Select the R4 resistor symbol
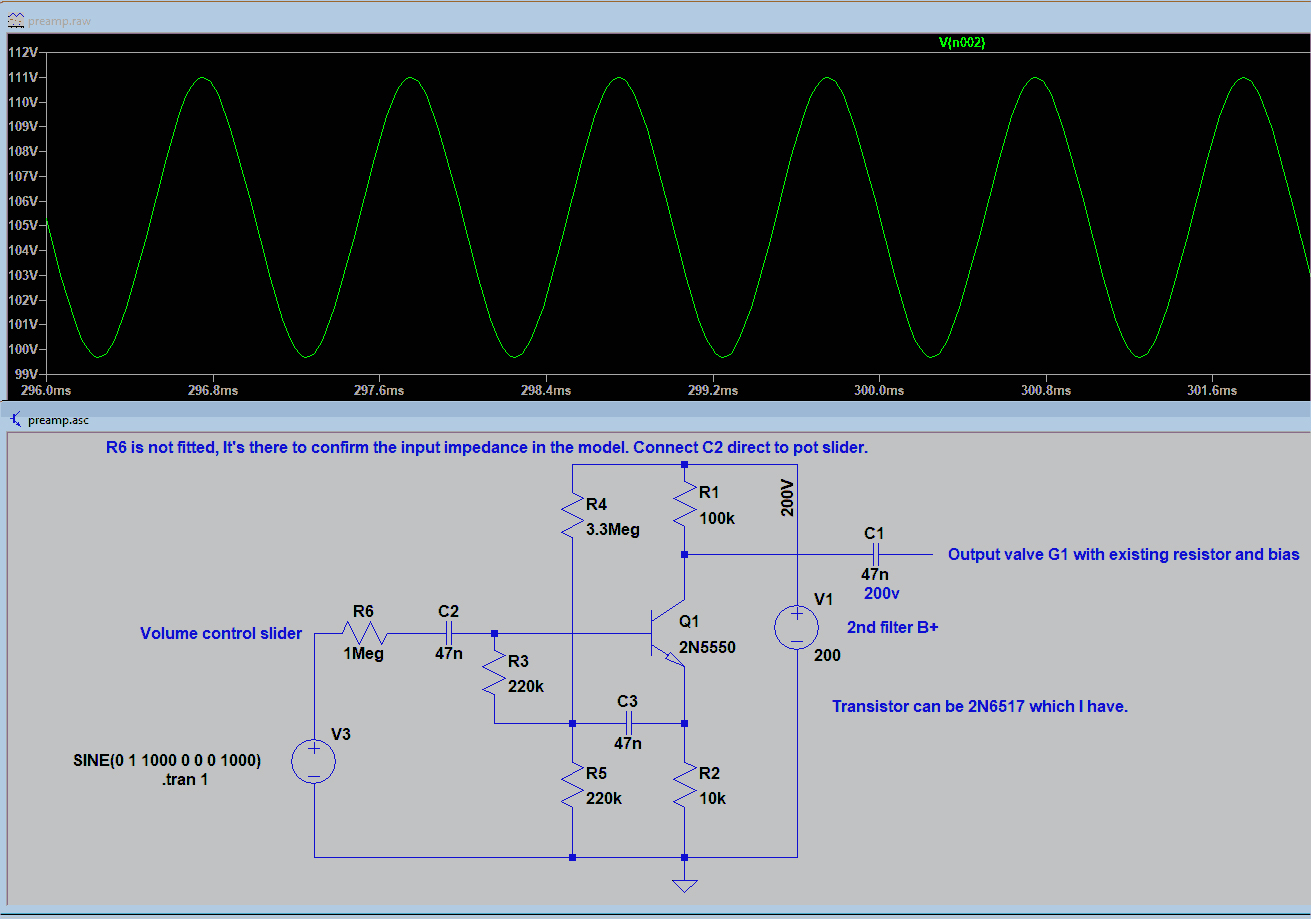Screen dimensions: 1311x919 click(571, 516)
